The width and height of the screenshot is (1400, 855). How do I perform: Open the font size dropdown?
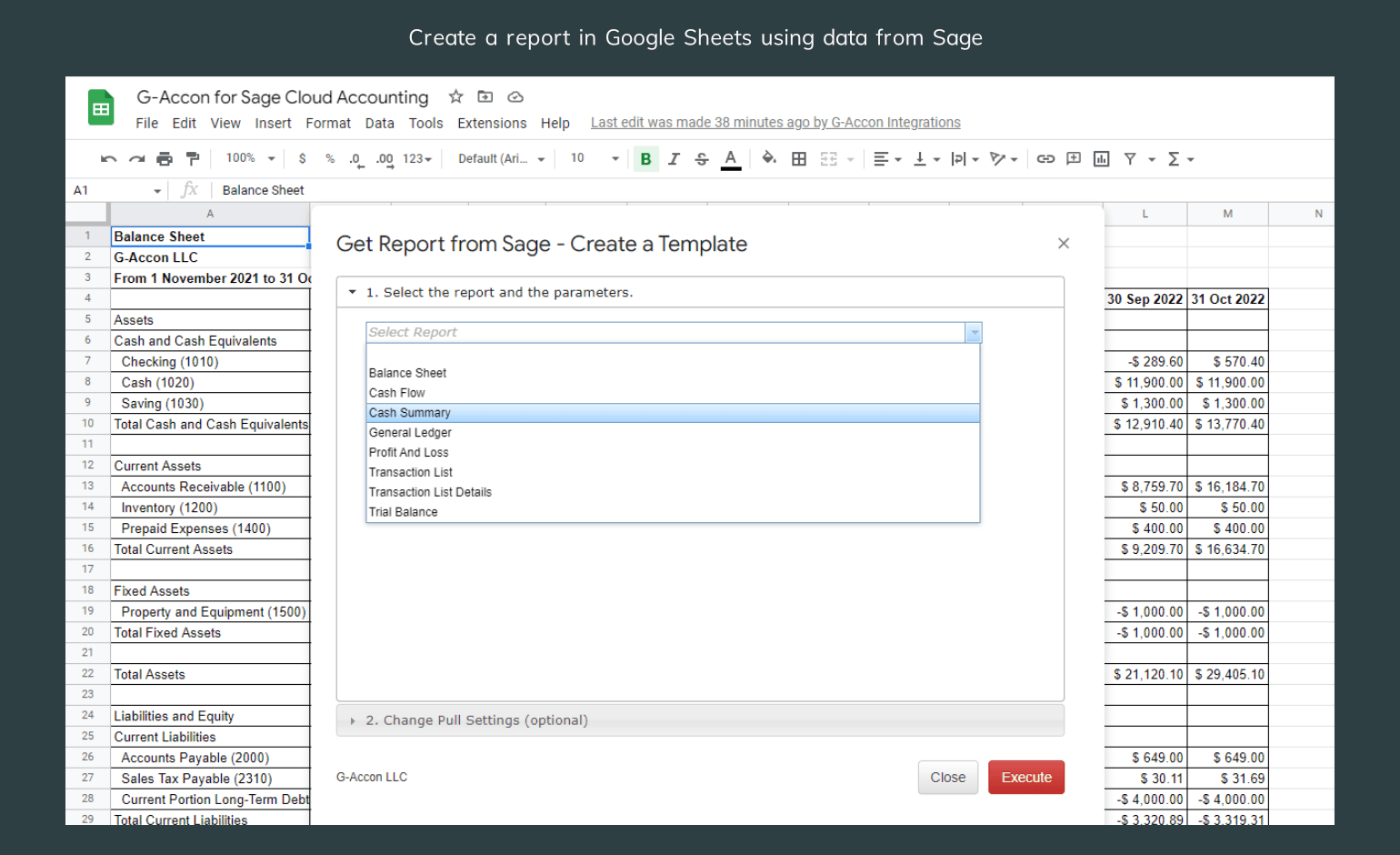pos(595,159)
